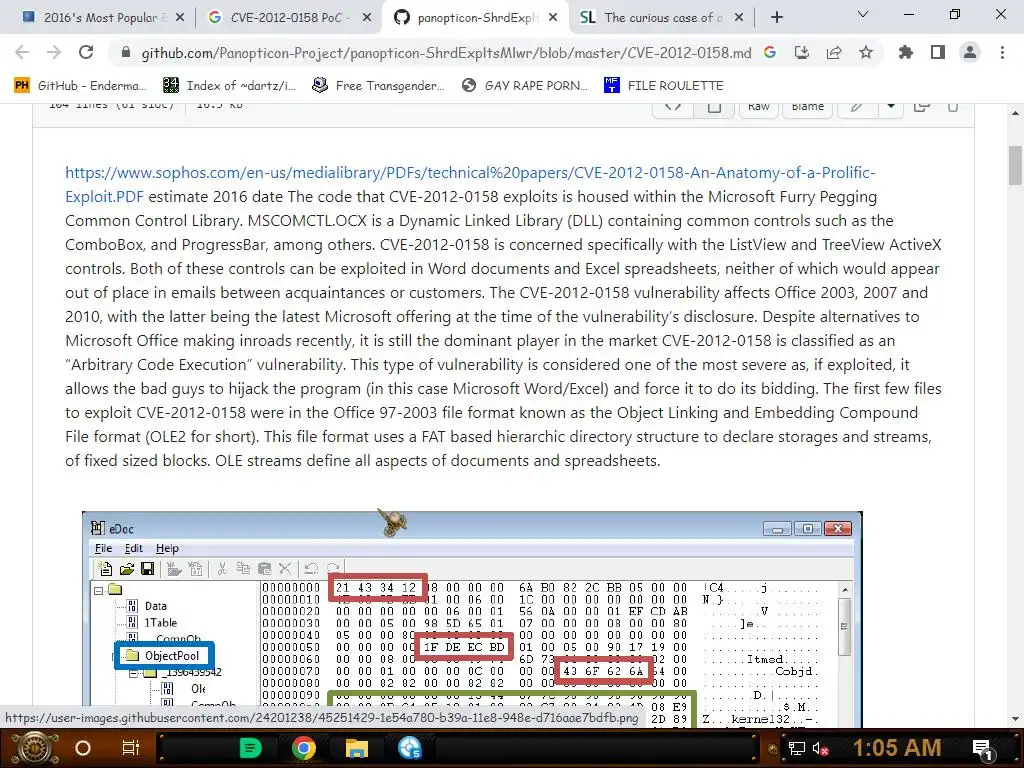Open the blue disc app on the taskbar

click(x=410, y=748)
